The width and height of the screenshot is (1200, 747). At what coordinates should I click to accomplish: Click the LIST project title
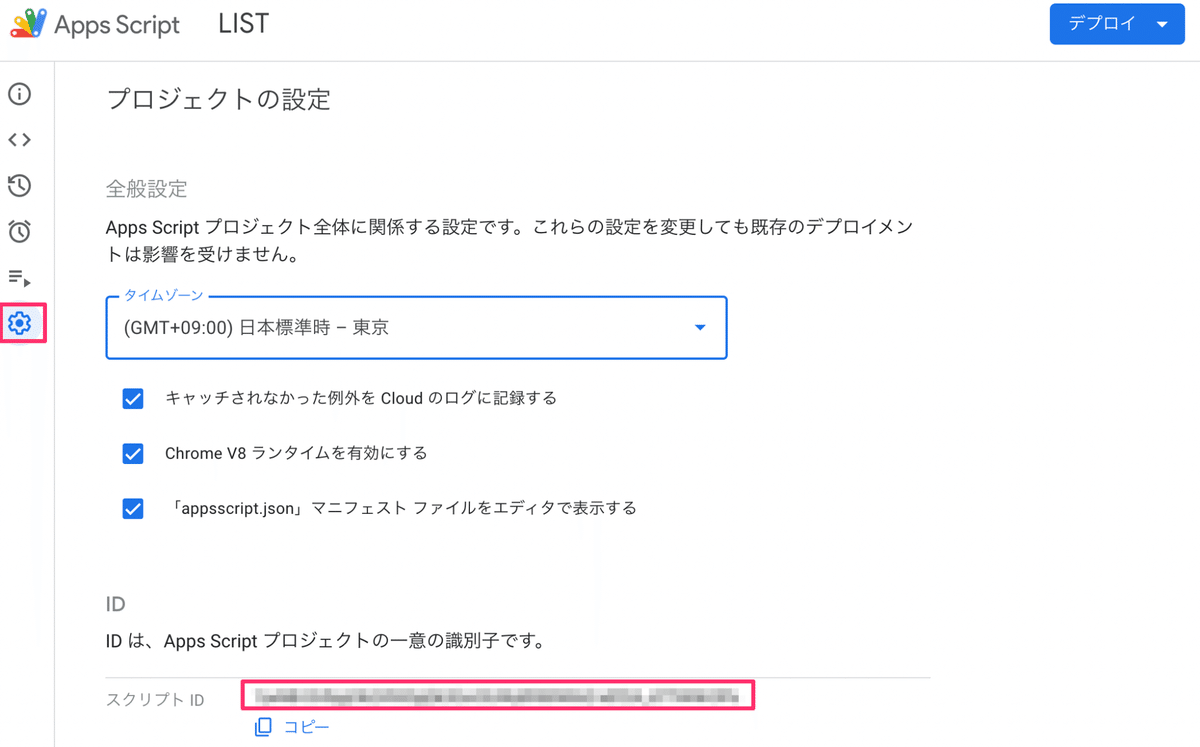pos(243,23)
